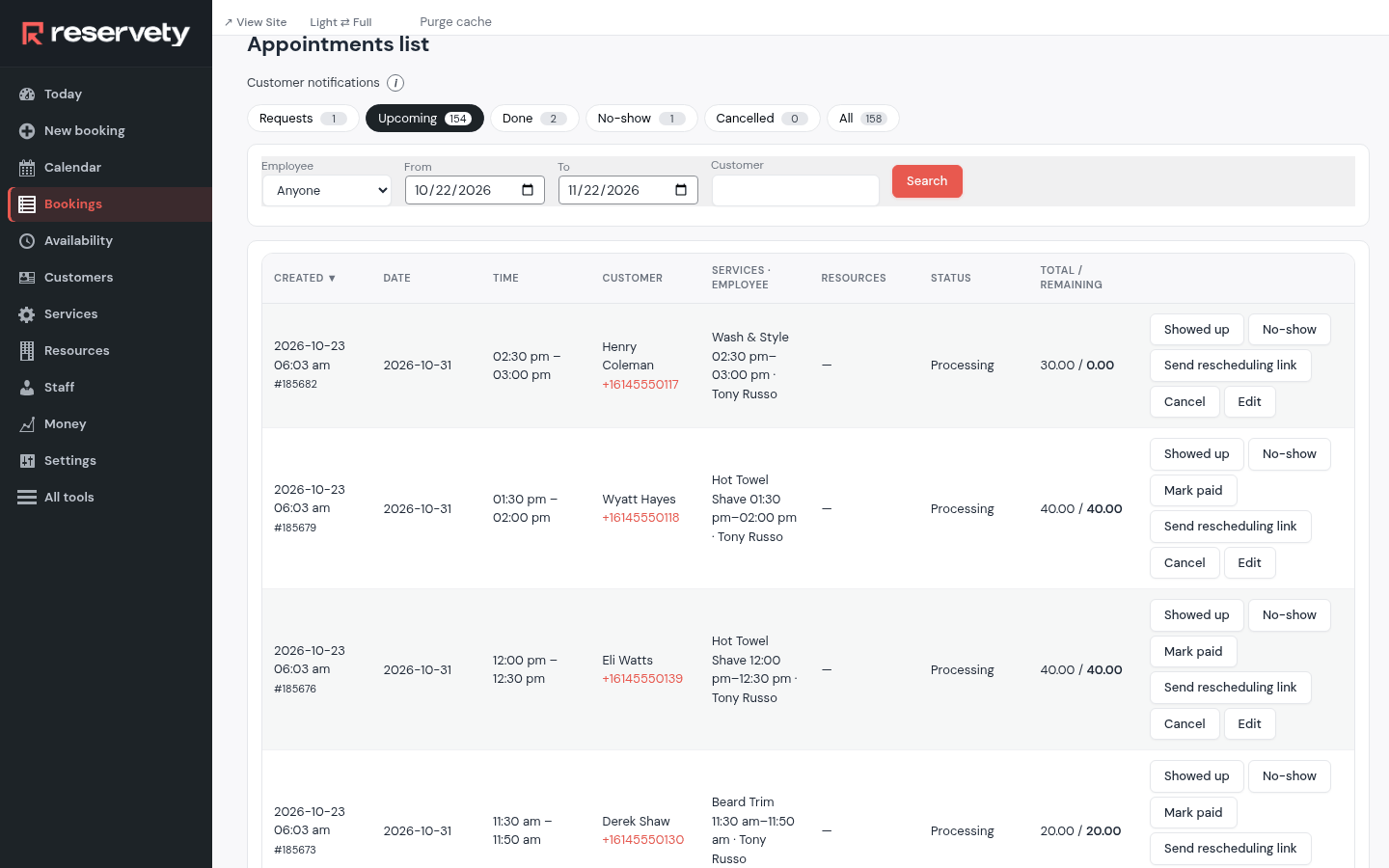Screen dimensions: 1389x868
Task: Expand the Employee Anyone dropdown
Action: [x=327, y=191]
